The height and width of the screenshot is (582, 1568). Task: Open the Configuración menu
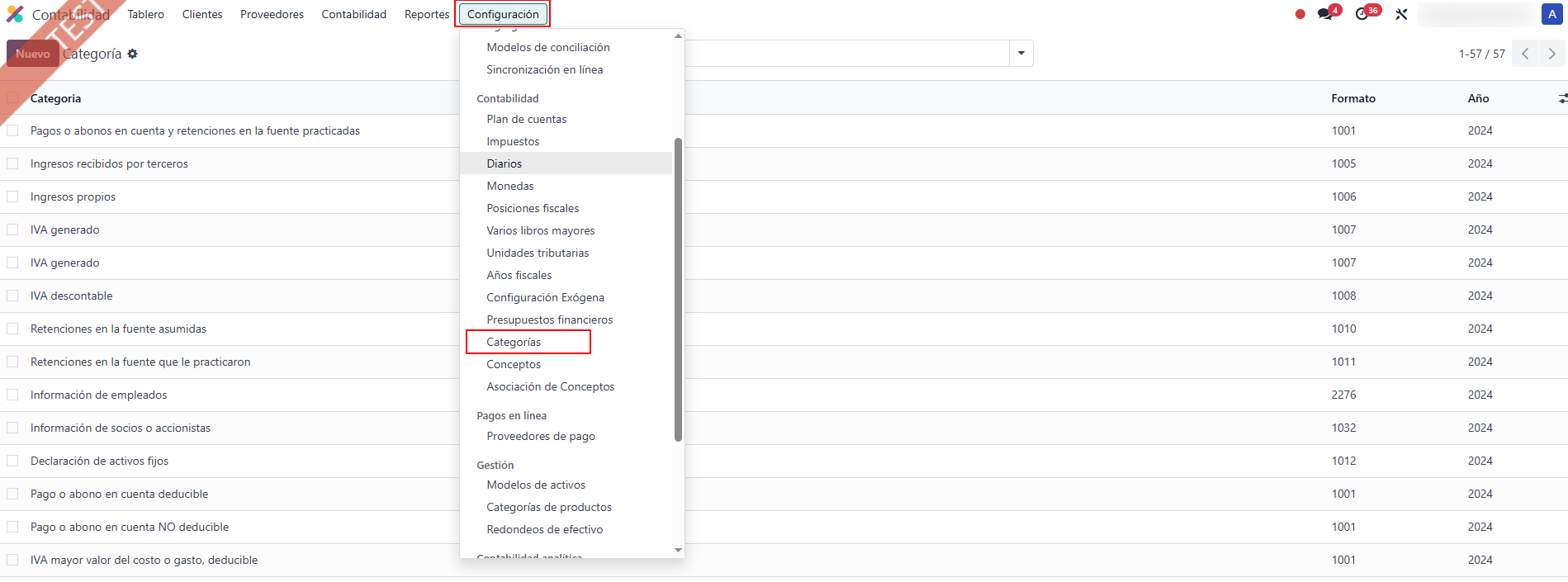[503, 14]
